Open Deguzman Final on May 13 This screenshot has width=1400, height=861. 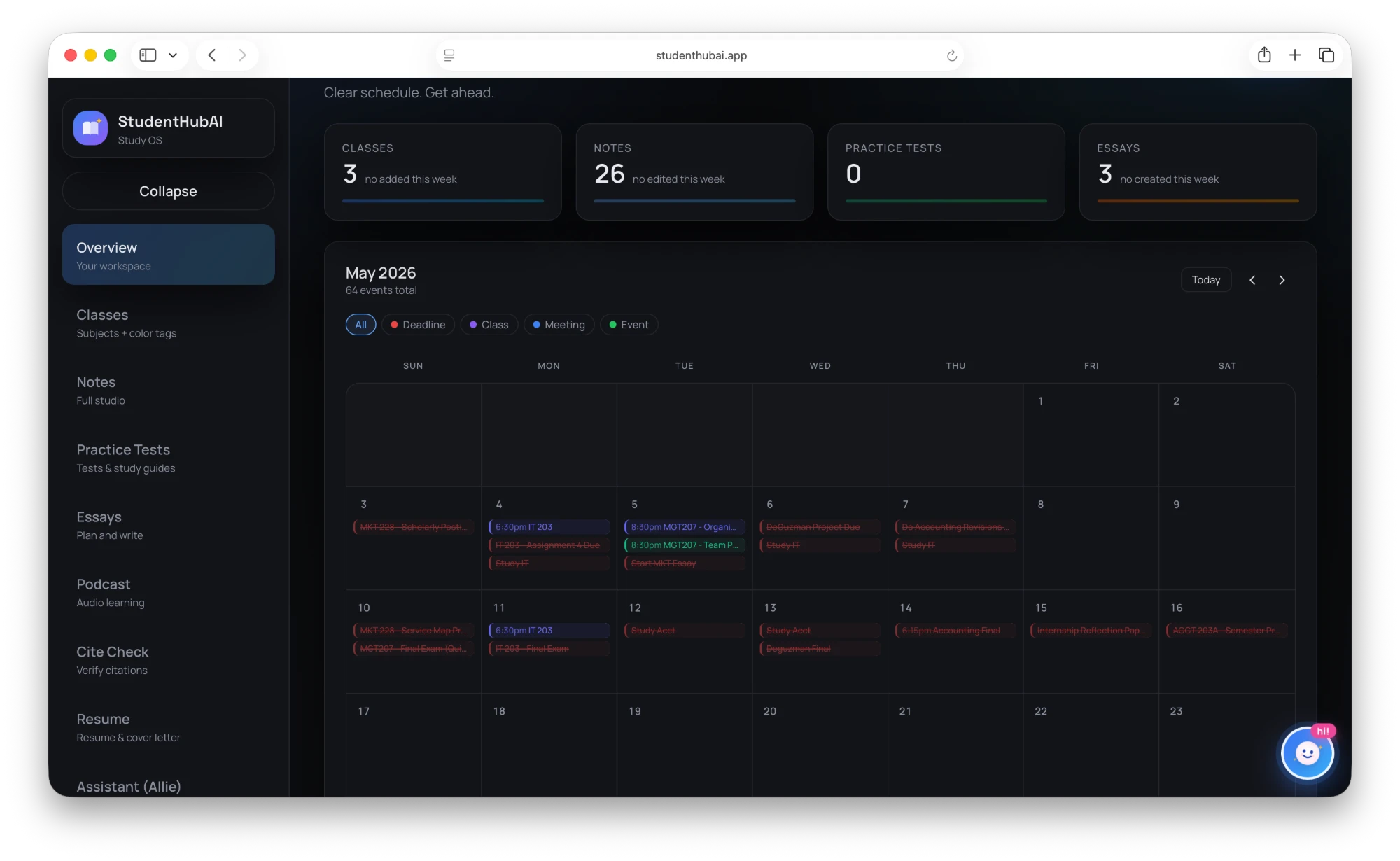(820, 649)
